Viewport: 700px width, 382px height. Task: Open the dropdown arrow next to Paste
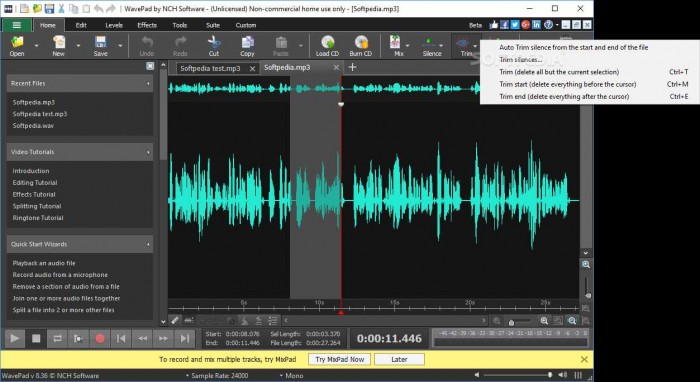[x=300, y=46]
